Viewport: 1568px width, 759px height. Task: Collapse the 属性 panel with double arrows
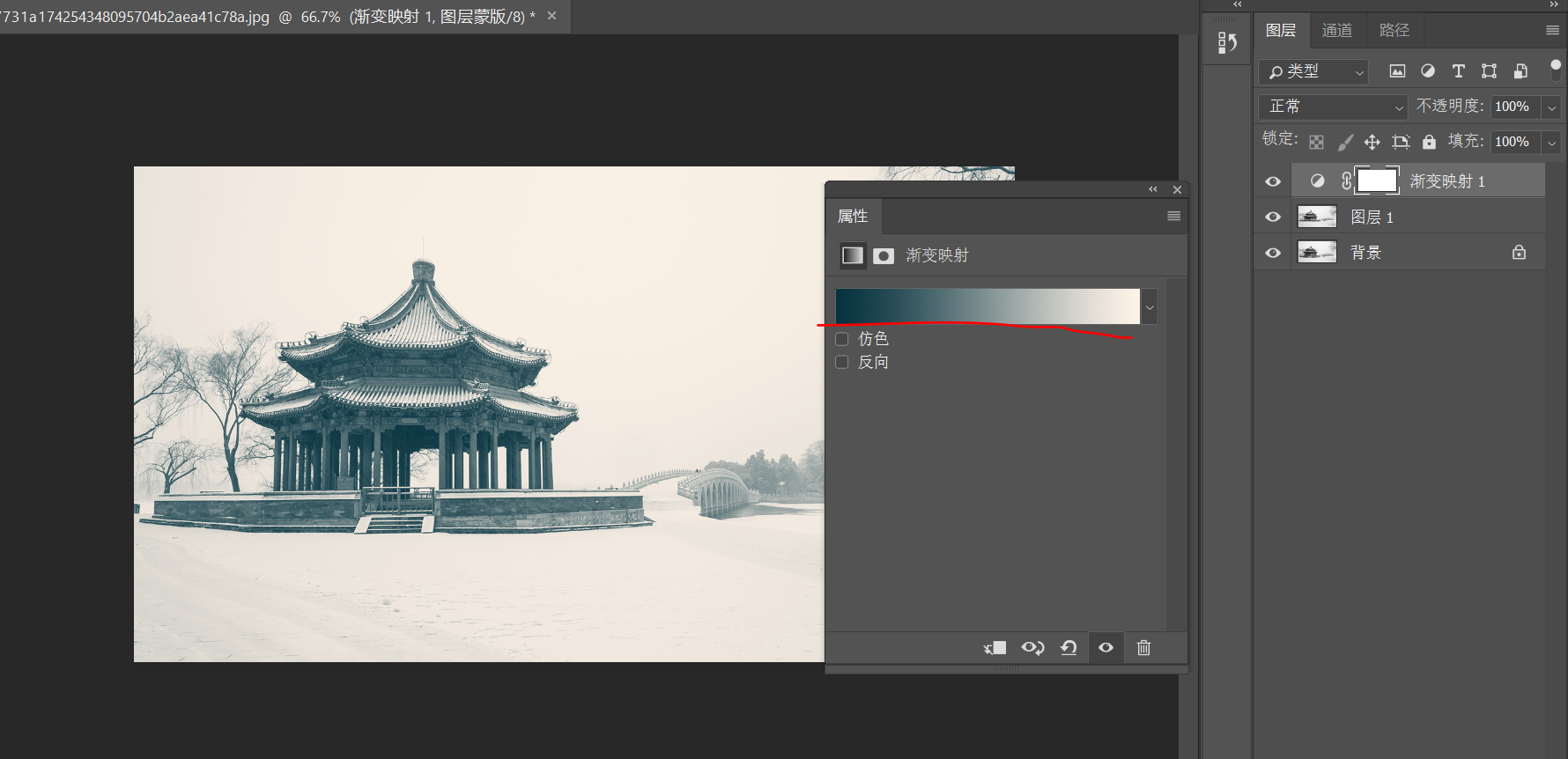(1153, 189)
